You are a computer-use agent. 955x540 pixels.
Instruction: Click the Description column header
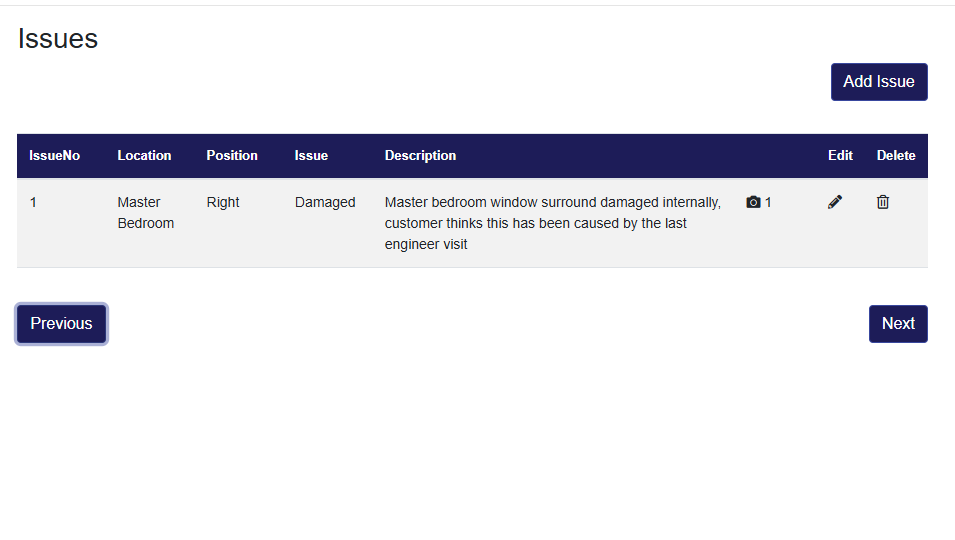tap(420, 156)
